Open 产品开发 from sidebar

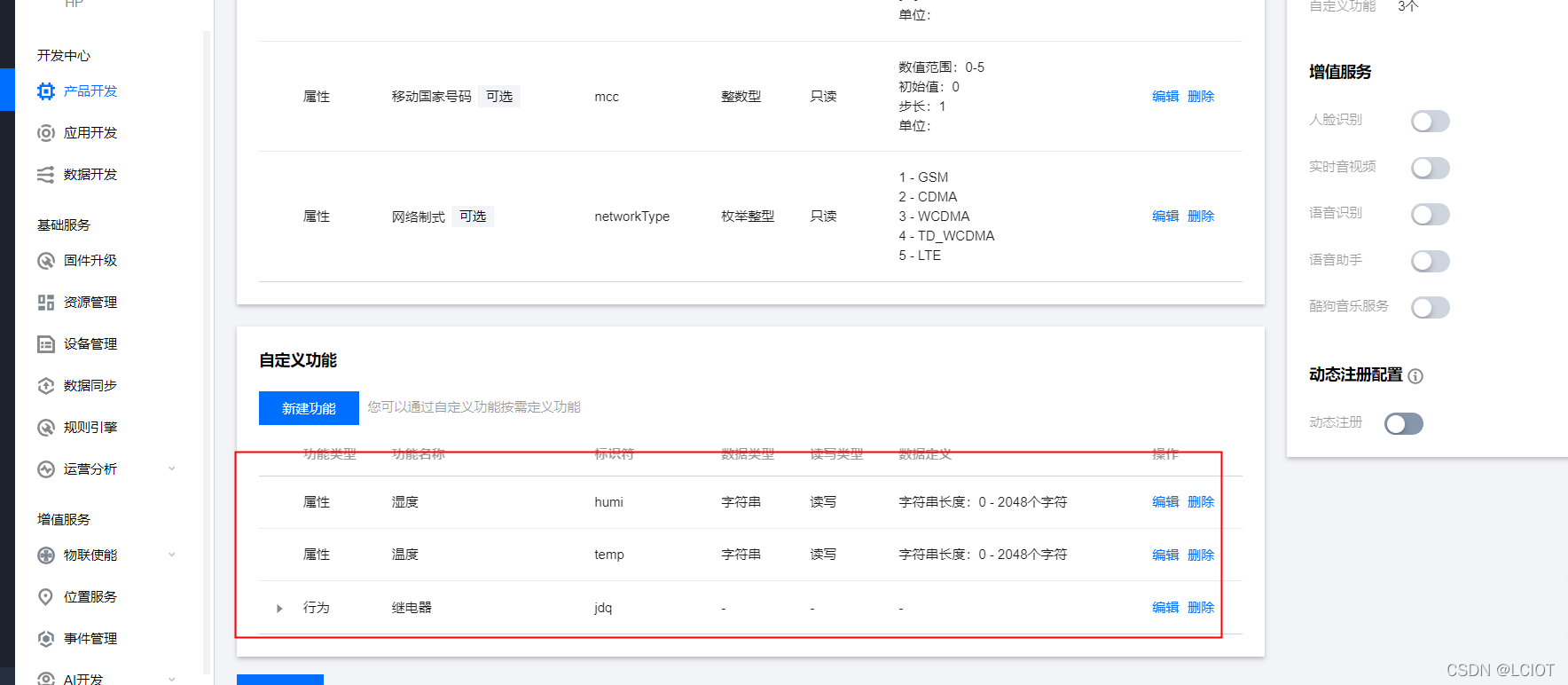coord(90,91)
